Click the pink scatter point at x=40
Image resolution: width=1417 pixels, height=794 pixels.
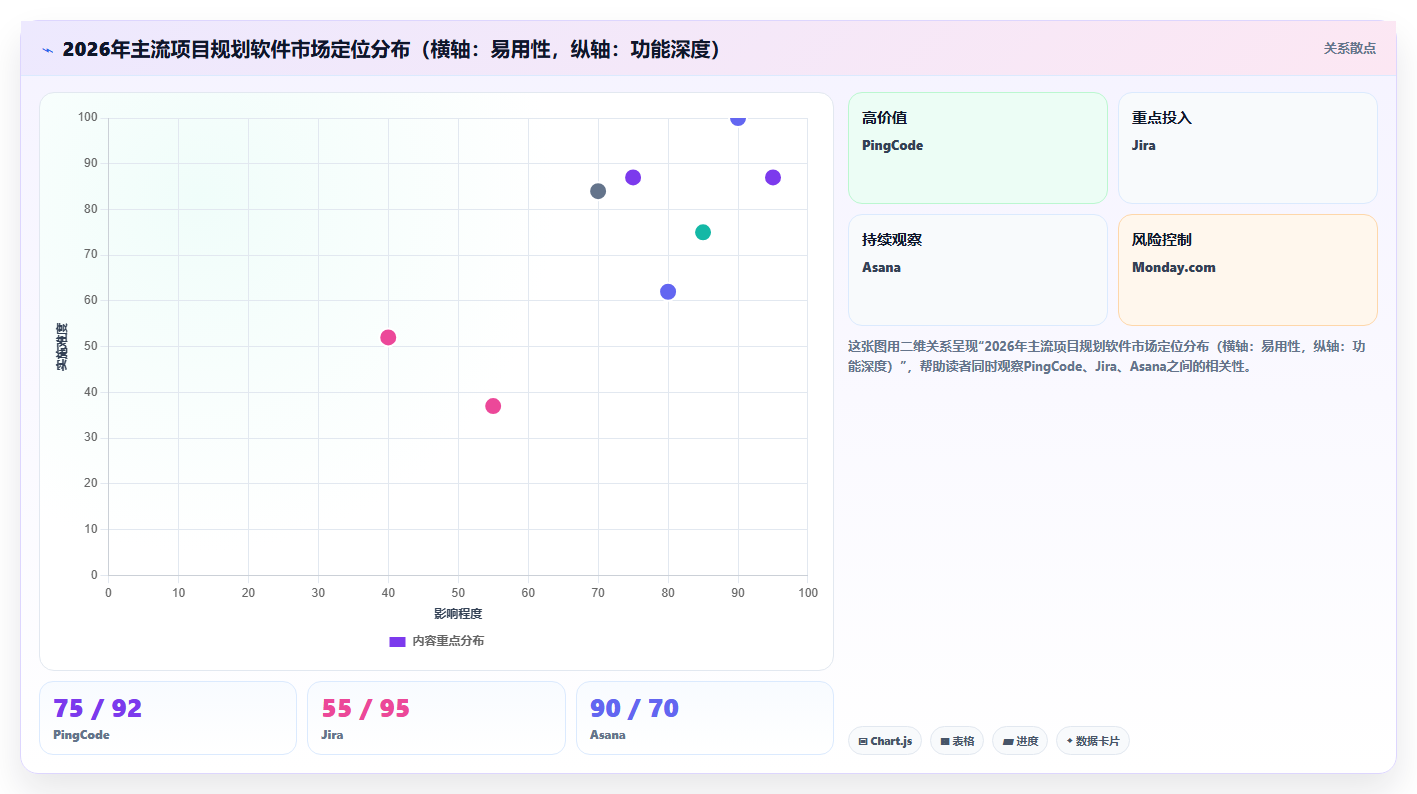pos(388,337)
